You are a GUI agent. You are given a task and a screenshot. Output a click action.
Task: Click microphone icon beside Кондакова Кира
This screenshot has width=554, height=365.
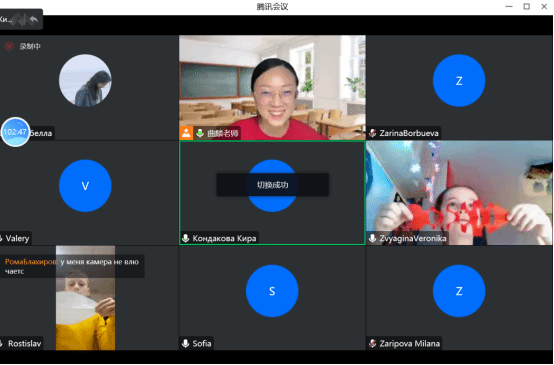click(x=185, y=239)
